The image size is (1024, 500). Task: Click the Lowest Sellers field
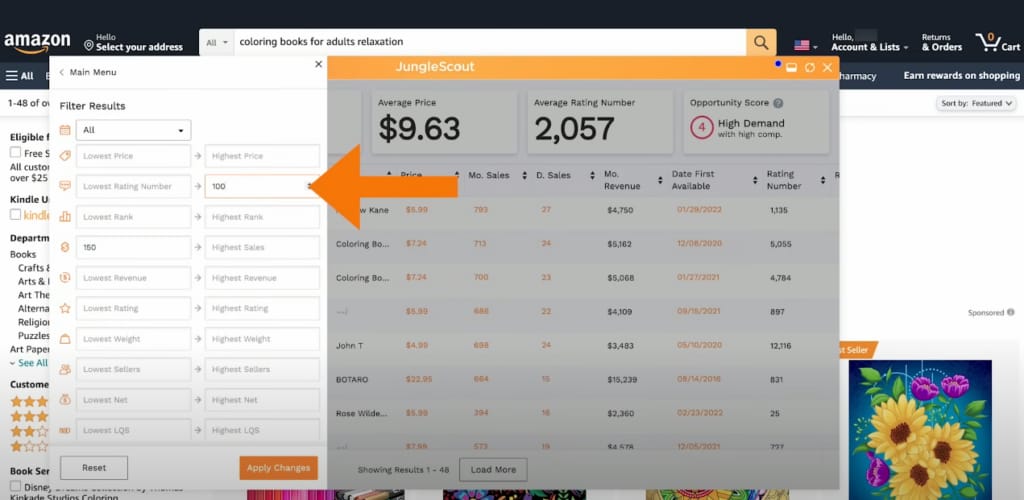click(x=133, y=369)
